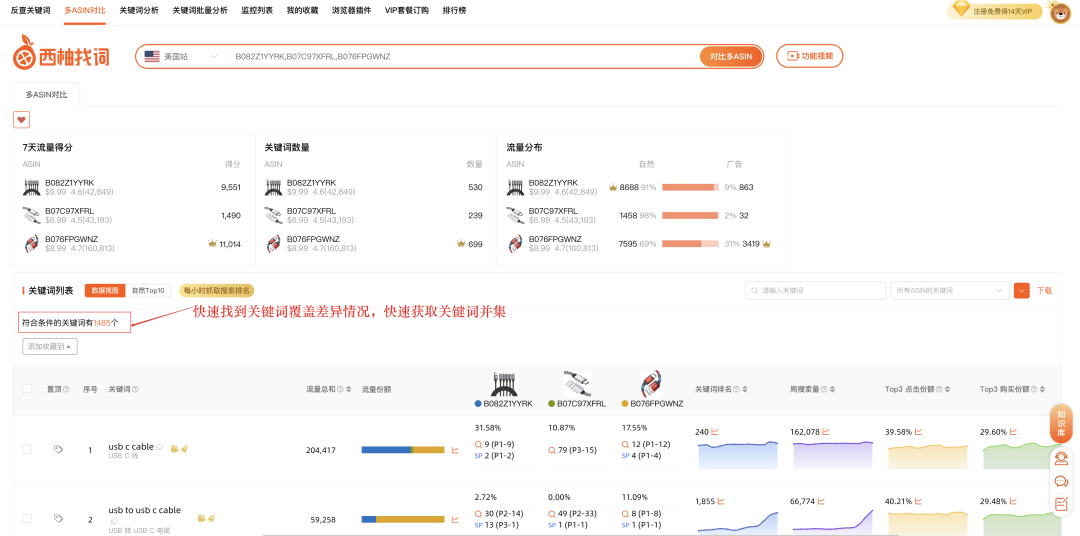
Task: Open the feedback note icon in side panel
Action: (1061, 504)
